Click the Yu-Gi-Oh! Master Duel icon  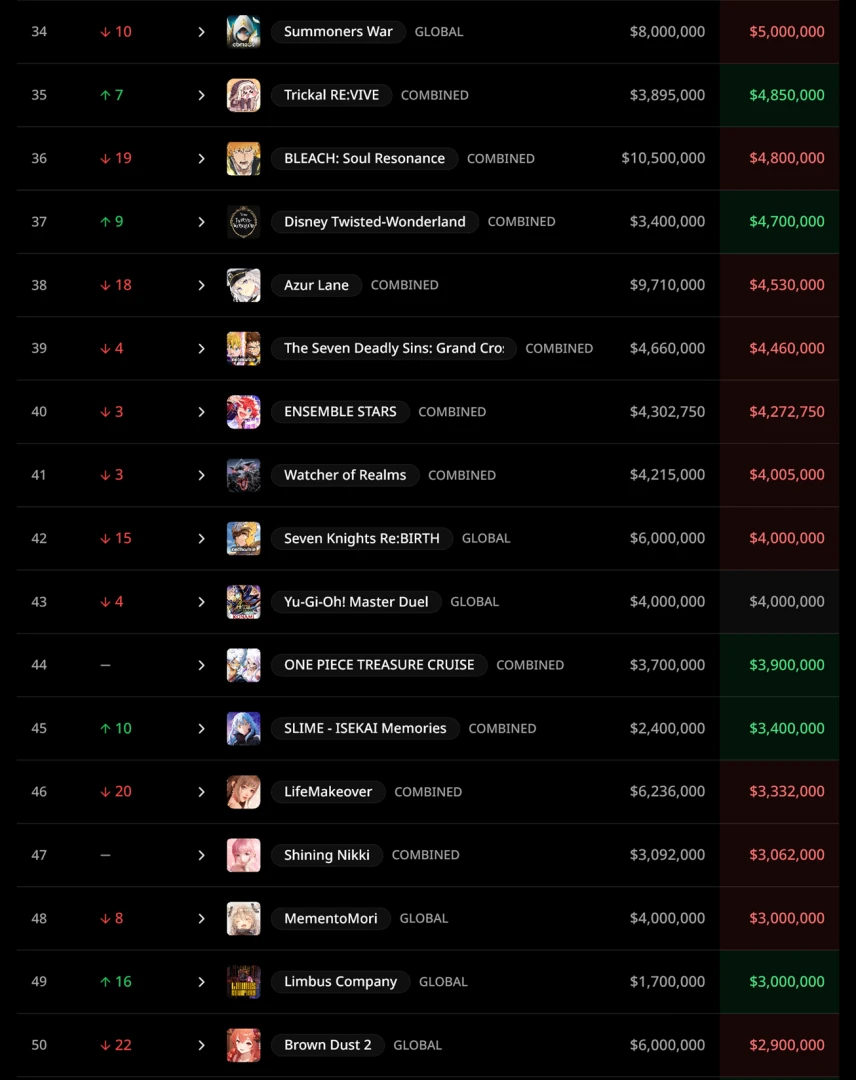coord(244,602)
